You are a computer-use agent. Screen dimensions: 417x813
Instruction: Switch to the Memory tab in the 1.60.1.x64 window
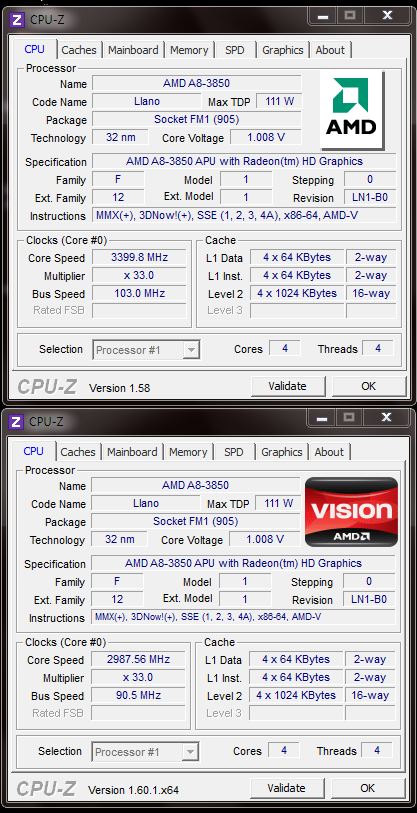pyautogui.click(x=188, y=452)
